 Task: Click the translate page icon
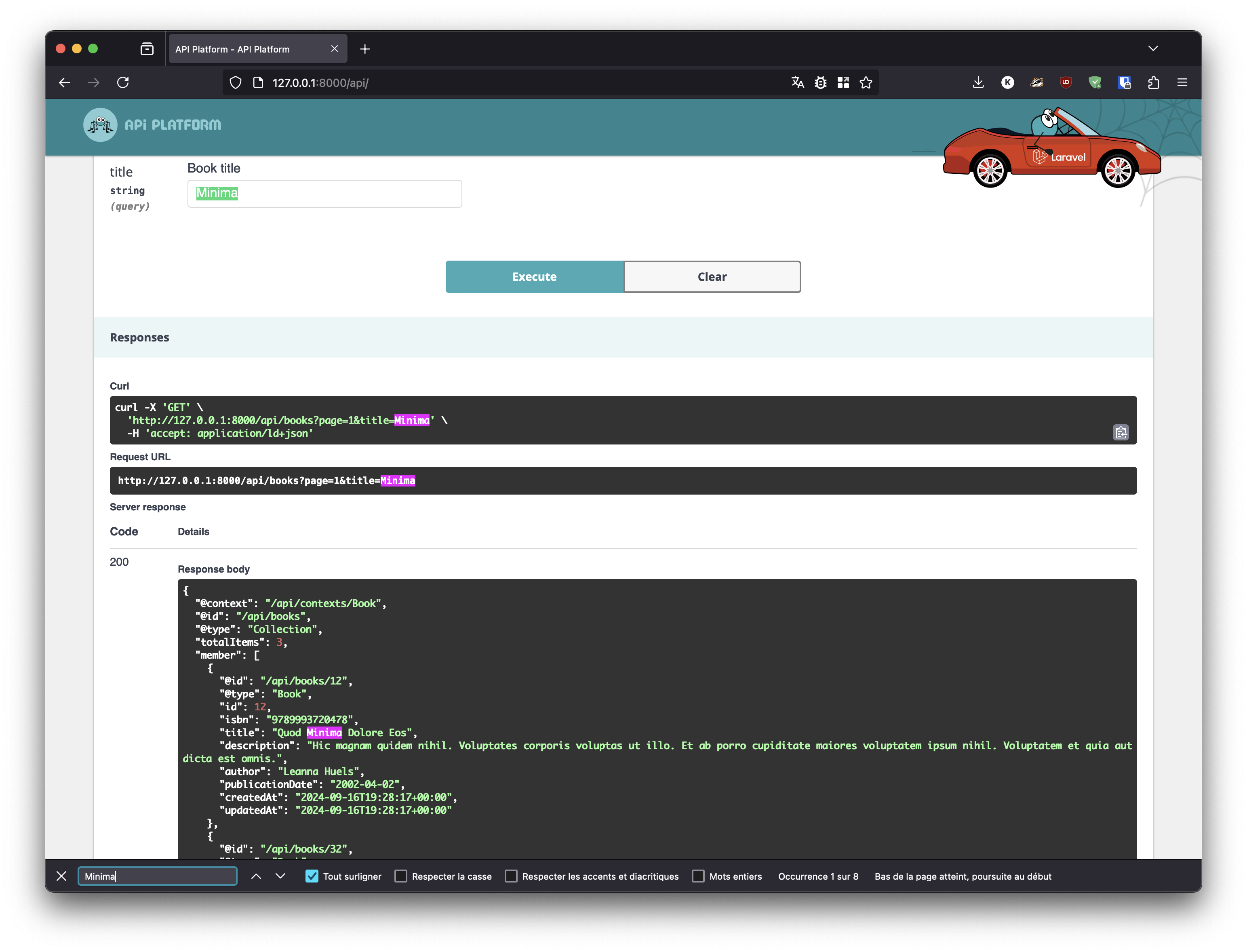coord(798,83)
